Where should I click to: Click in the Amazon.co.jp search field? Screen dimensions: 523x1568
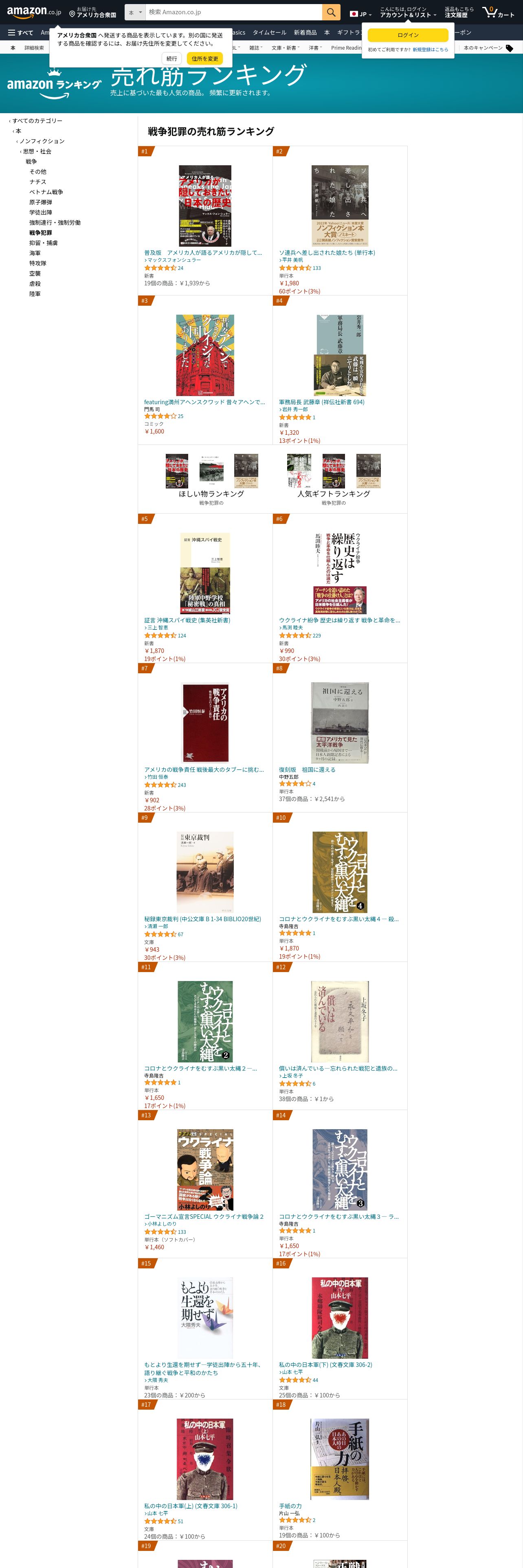[234, 12]
